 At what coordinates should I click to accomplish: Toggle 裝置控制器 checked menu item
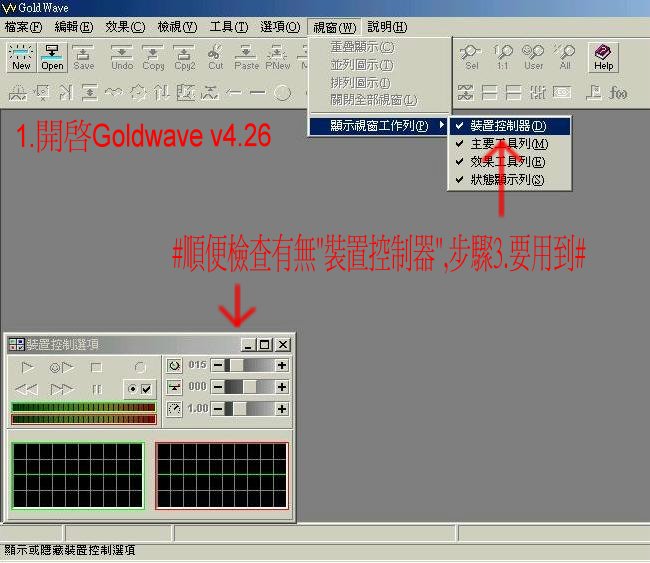pyautogui.click(x=508, y=126)
